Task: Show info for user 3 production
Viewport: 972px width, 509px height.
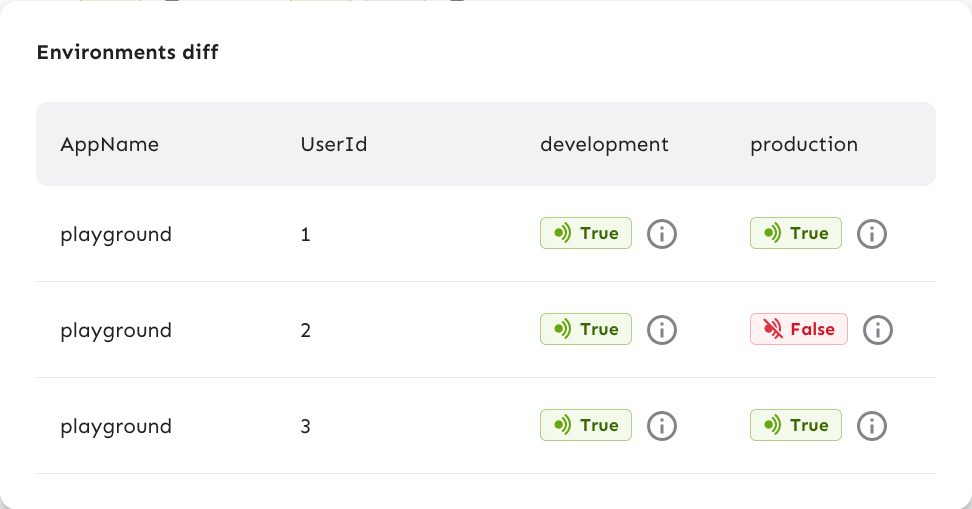Action: click(872, 426)
